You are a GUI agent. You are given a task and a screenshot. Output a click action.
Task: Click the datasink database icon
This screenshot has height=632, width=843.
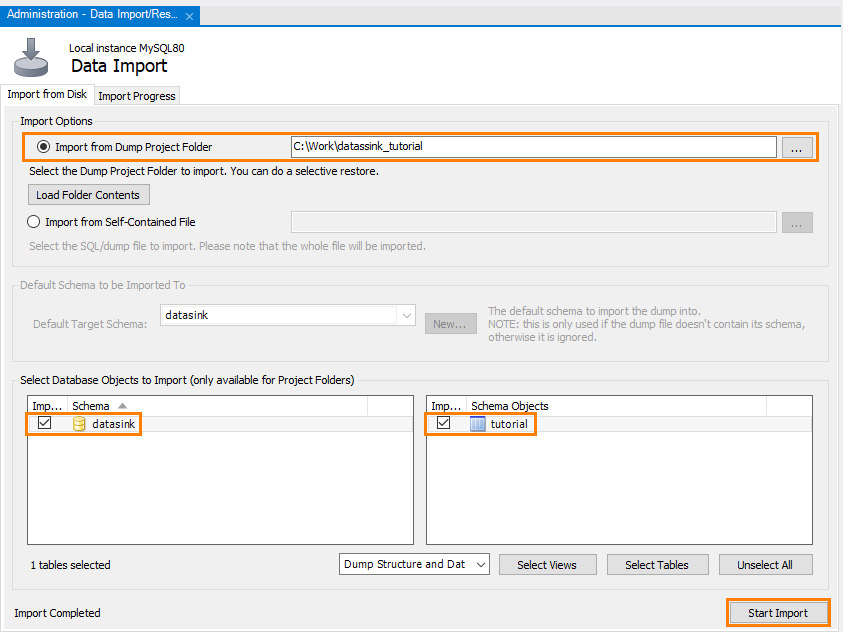(77, 423)
